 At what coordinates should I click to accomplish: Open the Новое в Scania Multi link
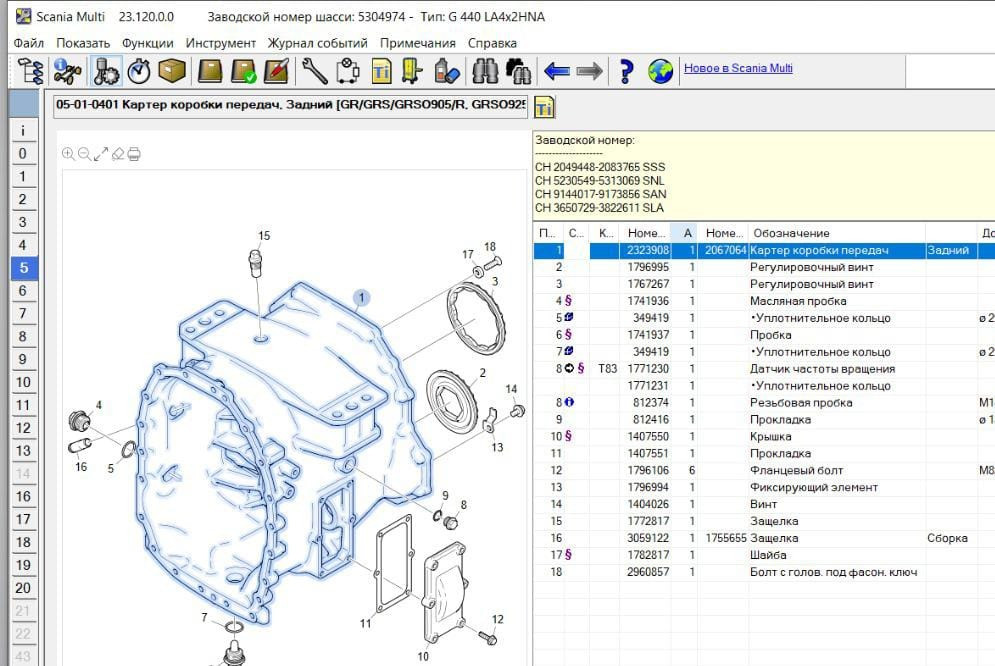(x=738, y=68)
